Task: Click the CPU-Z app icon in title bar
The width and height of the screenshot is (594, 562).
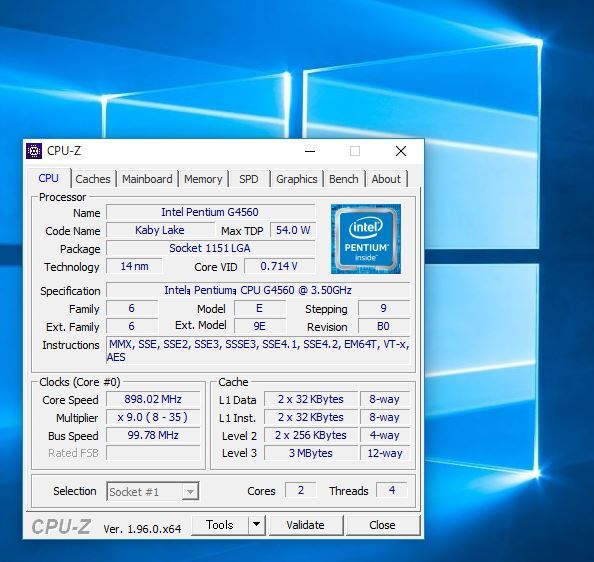Action: click(x=34, y=151)
